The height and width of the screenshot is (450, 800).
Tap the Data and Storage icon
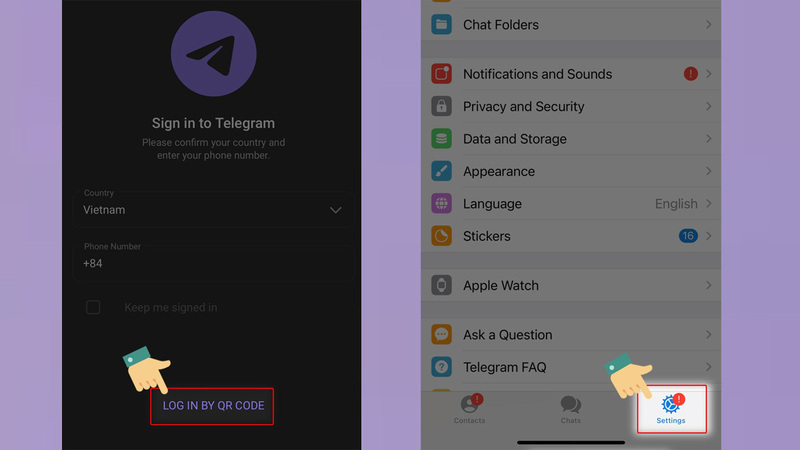pos(441,139)
